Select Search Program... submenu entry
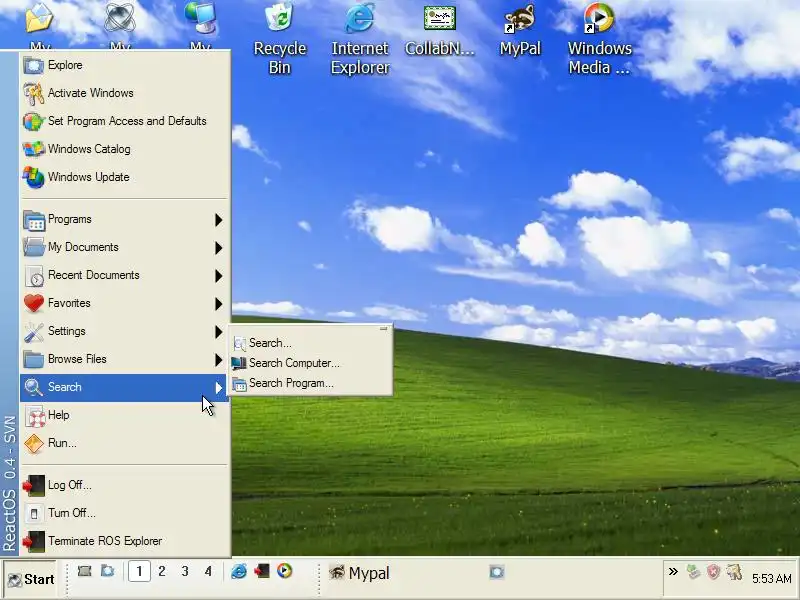The height and width of the screenshot is (600, 800). (311, 383)
